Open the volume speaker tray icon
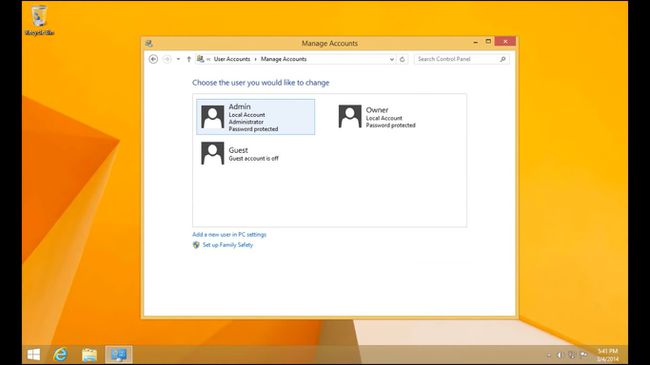The height and width of the screenshot is (365, 650). pyautogui.click(x=560, y=355)
